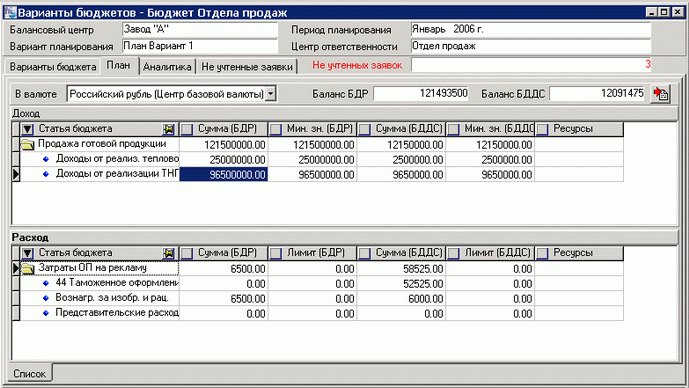Select row Представительские расходы

pos(317,313)
